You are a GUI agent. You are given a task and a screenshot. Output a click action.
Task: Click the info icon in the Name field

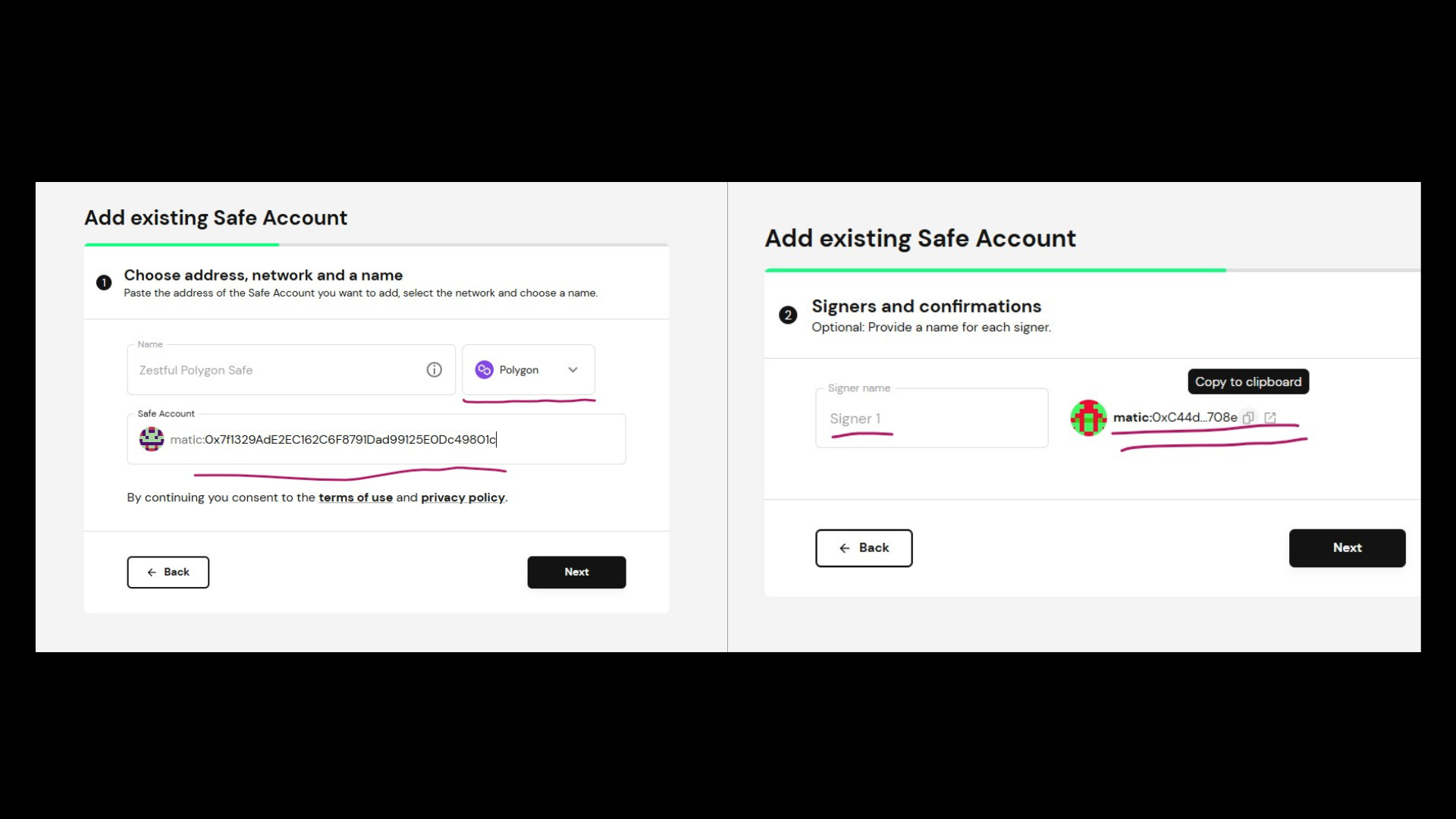pyautogui.click(x=434, y=370)
